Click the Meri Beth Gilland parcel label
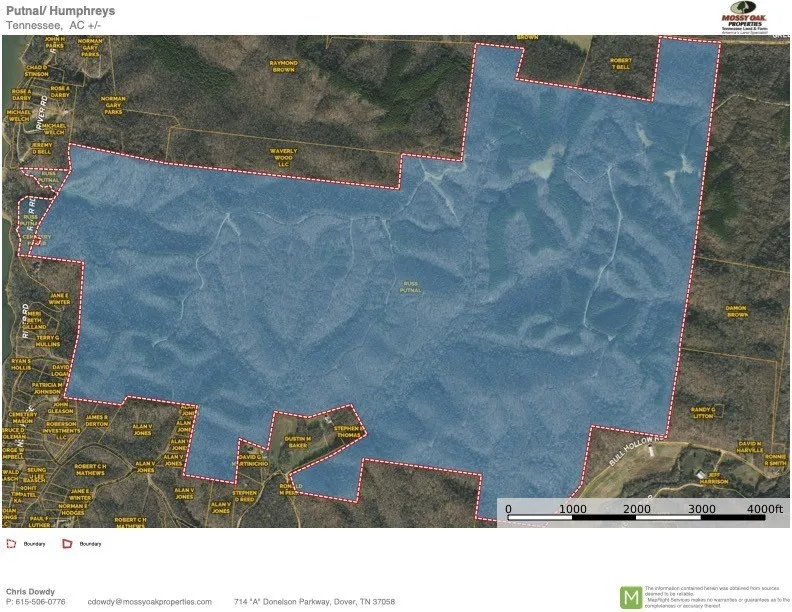This screenshot has height=612, width=792. [x=34, y=320]
